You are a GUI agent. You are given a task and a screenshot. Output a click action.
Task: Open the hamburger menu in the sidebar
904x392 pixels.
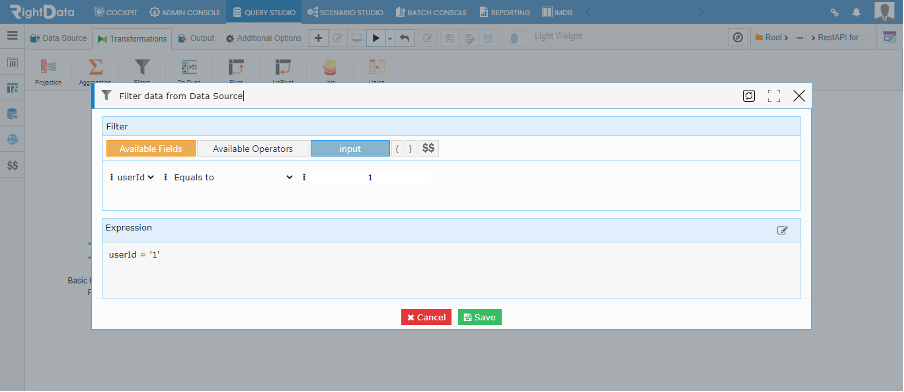[x=12, y=36]
